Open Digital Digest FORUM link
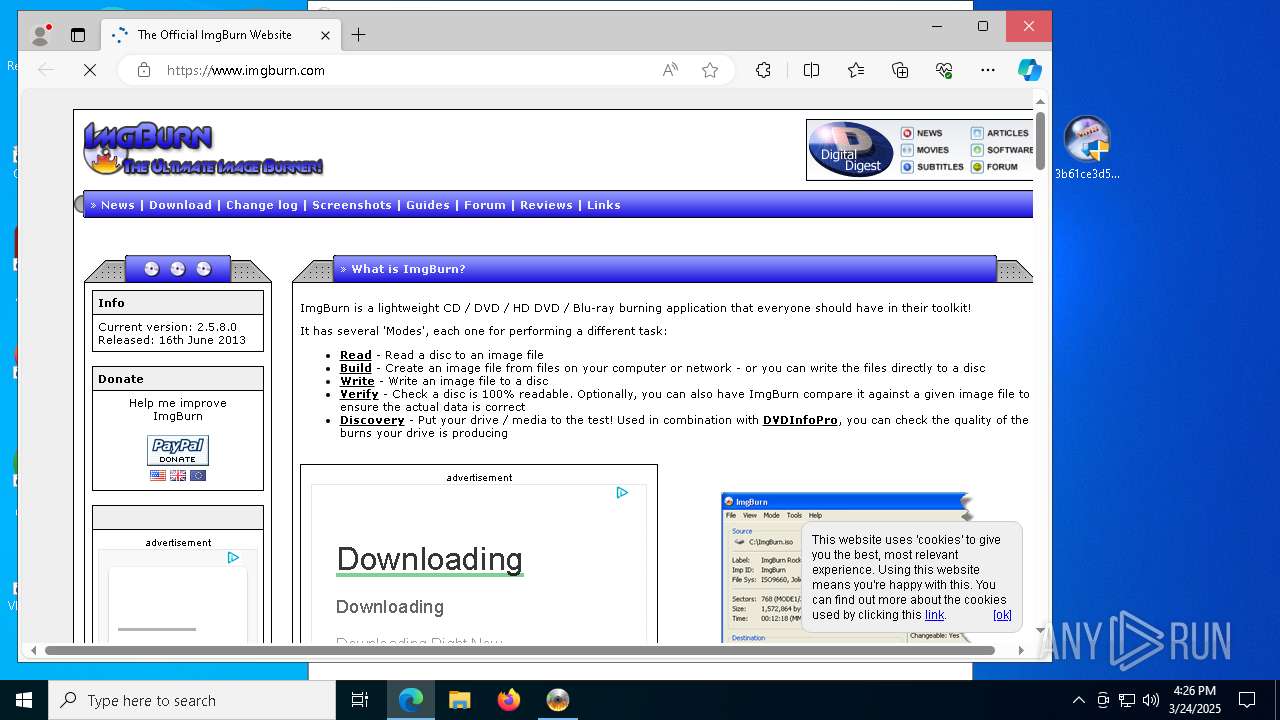 pos(994,167)
